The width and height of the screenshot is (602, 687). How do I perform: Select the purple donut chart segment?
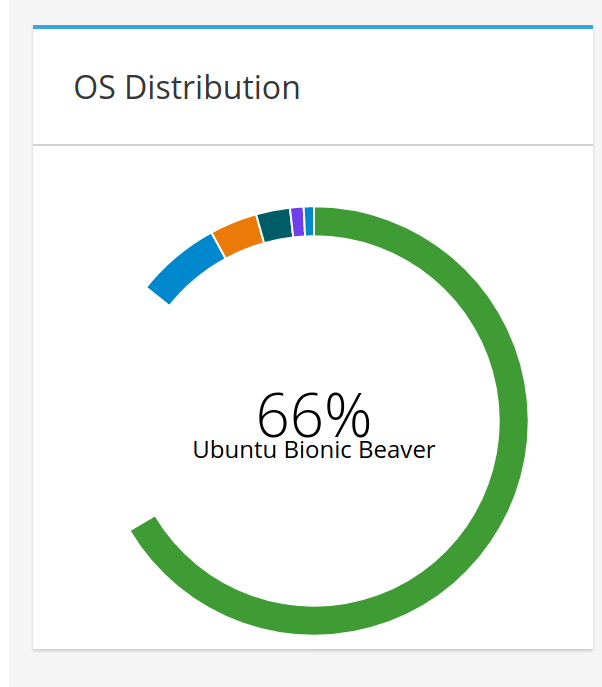[297, 222]
